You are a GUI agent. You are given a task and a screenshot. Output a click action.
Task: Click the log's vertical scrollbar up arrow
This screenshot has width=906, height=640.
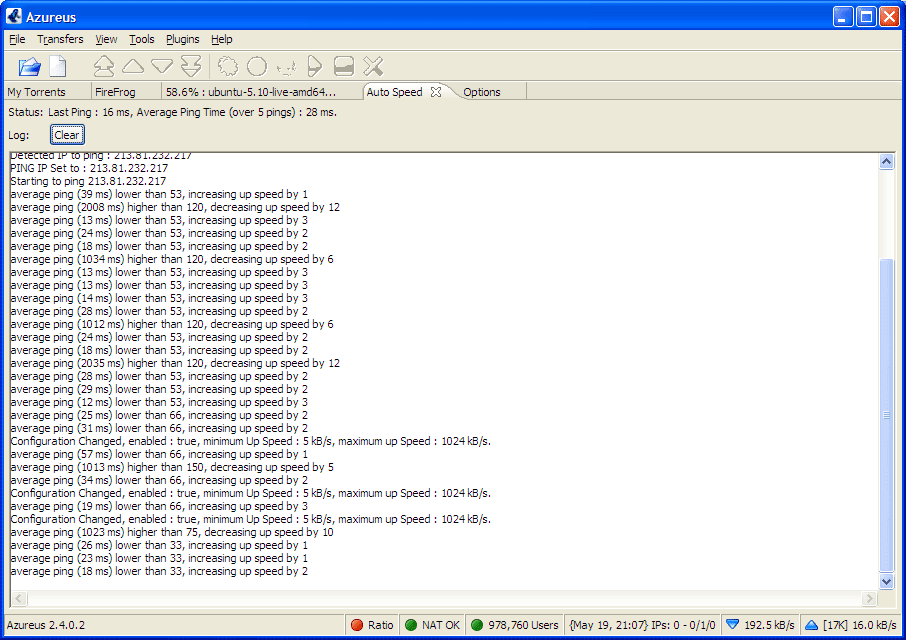887,162
